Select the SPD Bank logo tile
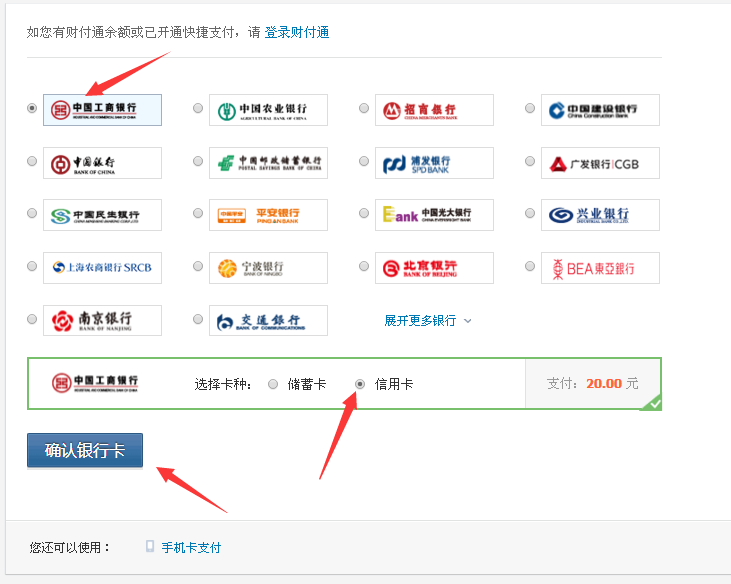Viewport: 731px width, 584px height. [x=434, y=163]
